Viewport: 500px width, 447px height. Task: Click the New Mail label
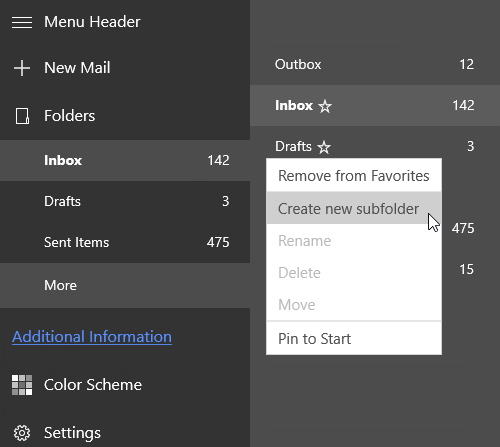[x=77, y=68]
